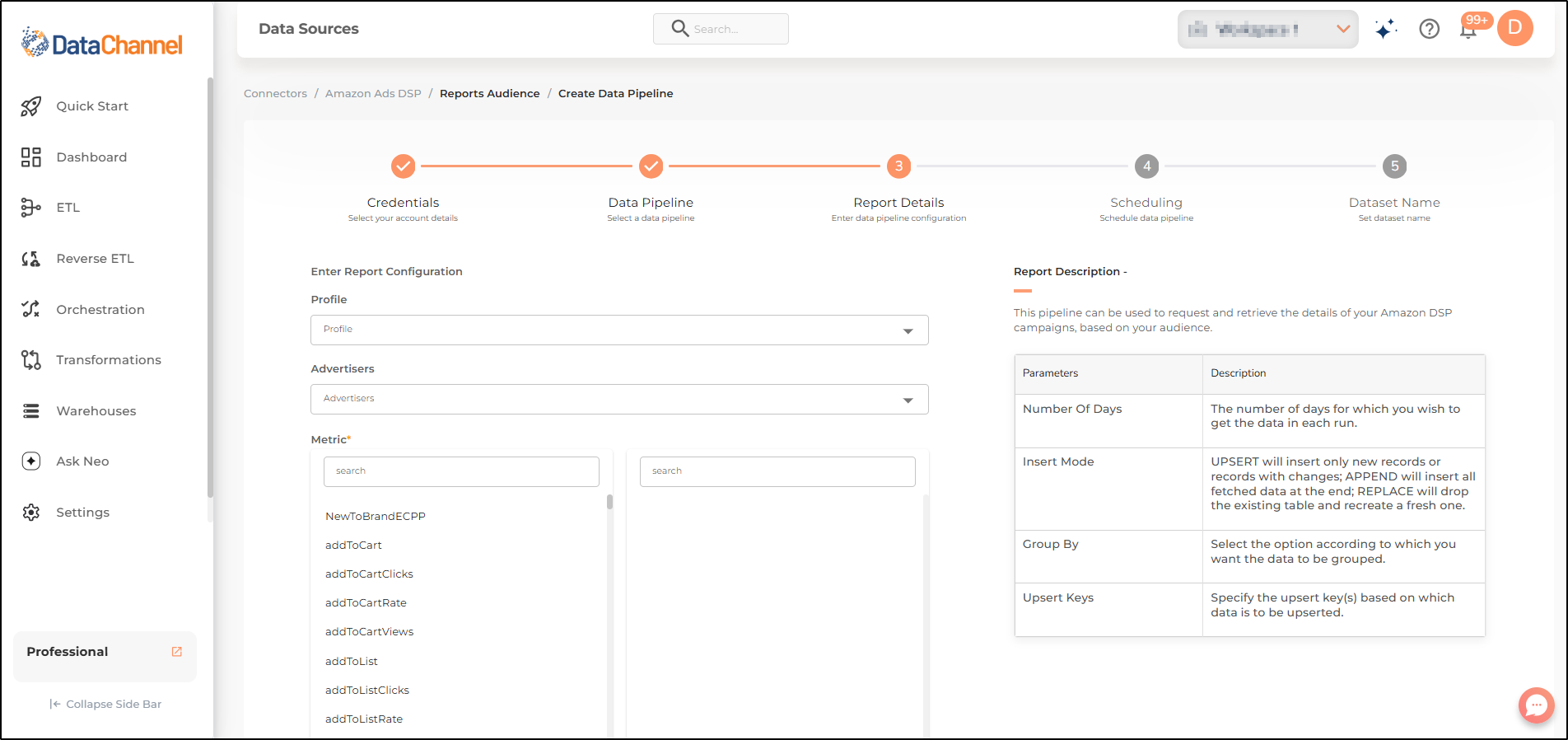Click the Professional plan external link icon
Viewport: 1568px width, 740px height.
pos(176,652)
